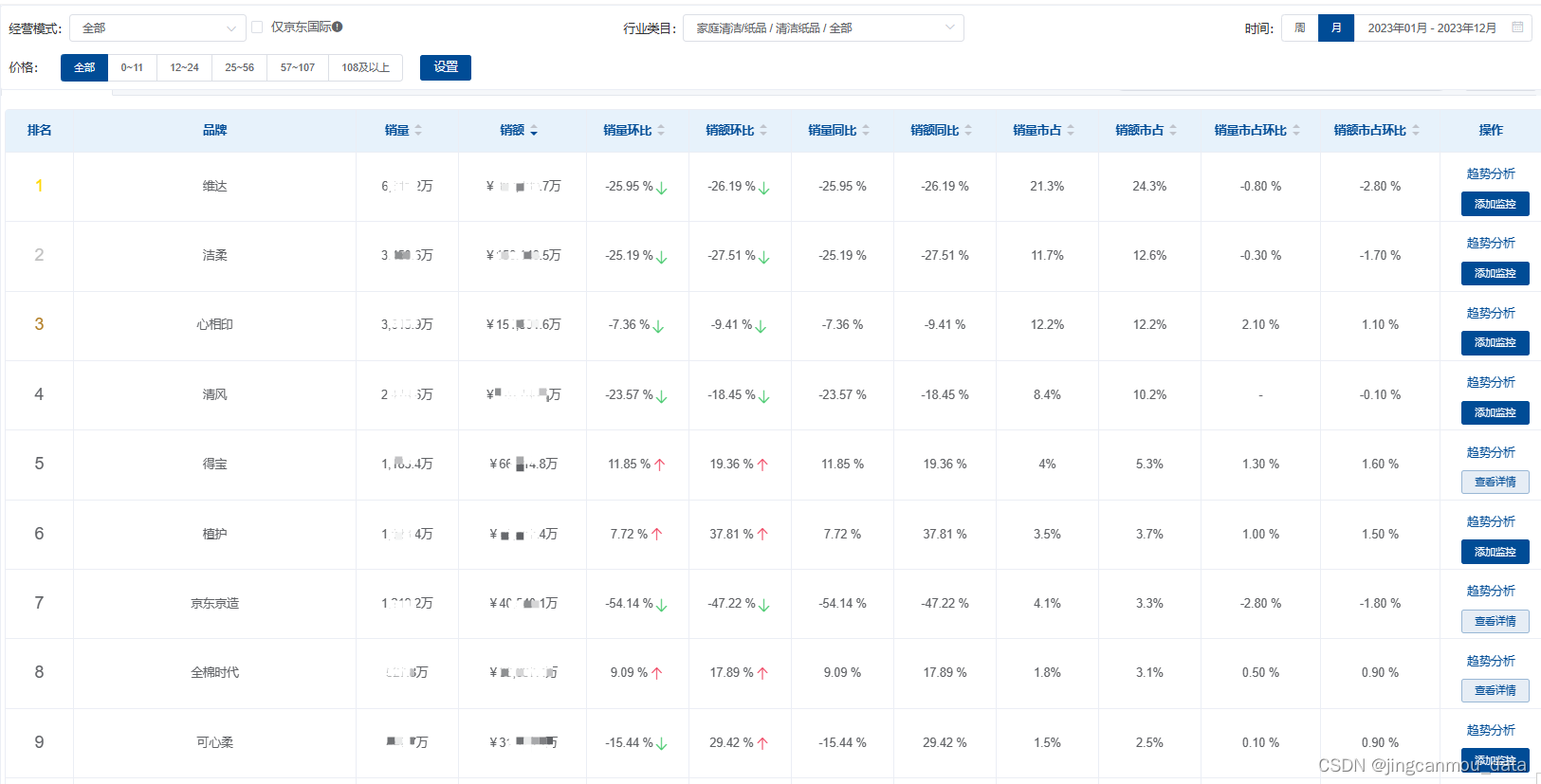The width and height of the screenshot is (1541, 784).
Task: Select the 57~107 price range
Action: [298, 67]
